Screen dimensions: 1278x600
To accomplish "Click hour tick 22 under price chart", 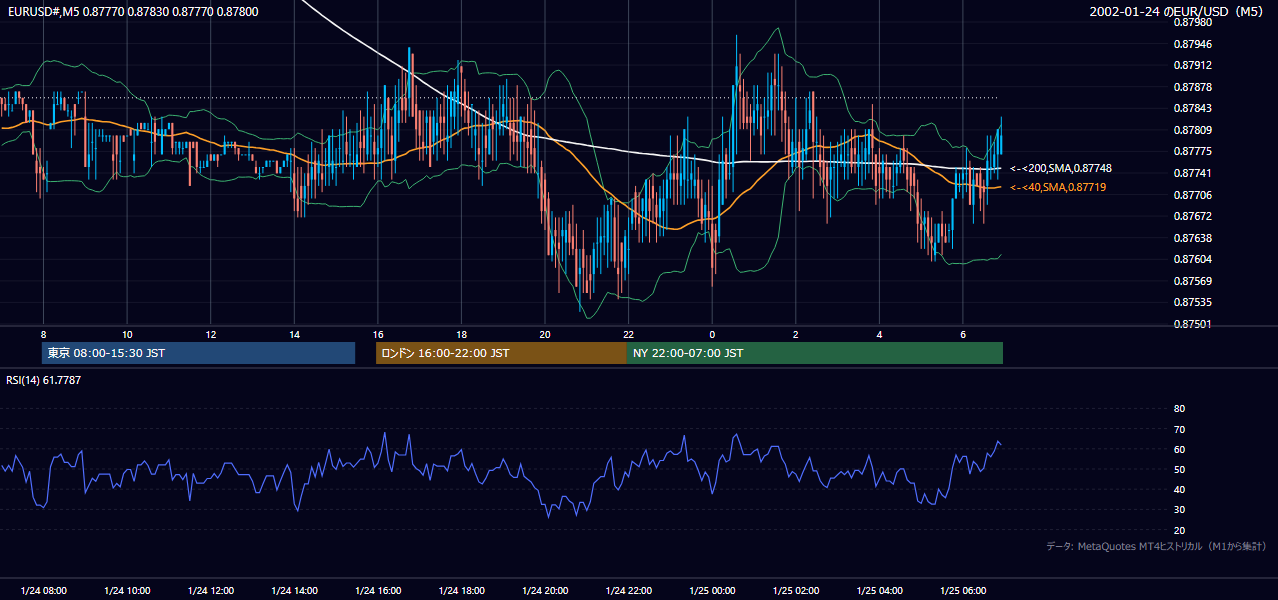I will point(628,334).
